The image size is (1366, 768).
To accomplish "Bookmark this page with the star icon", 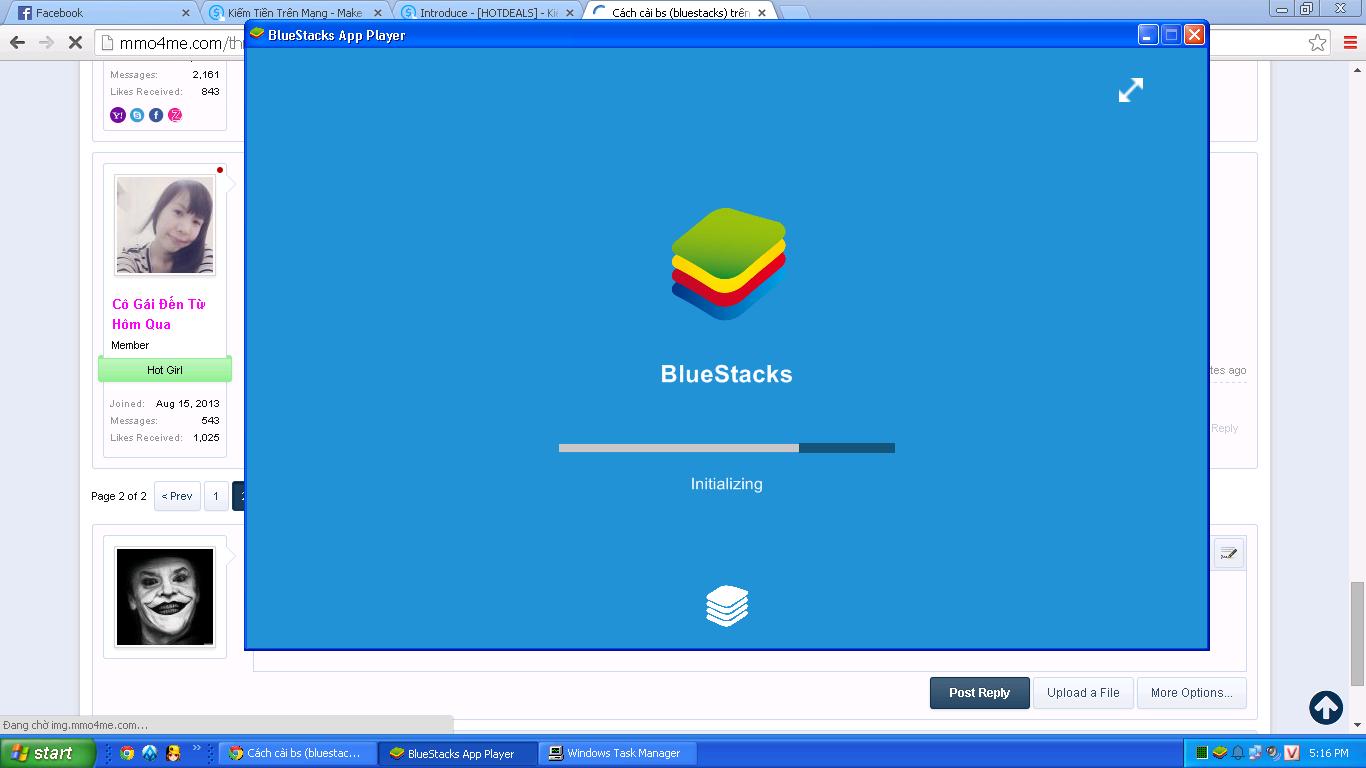I will (1318, 42).
